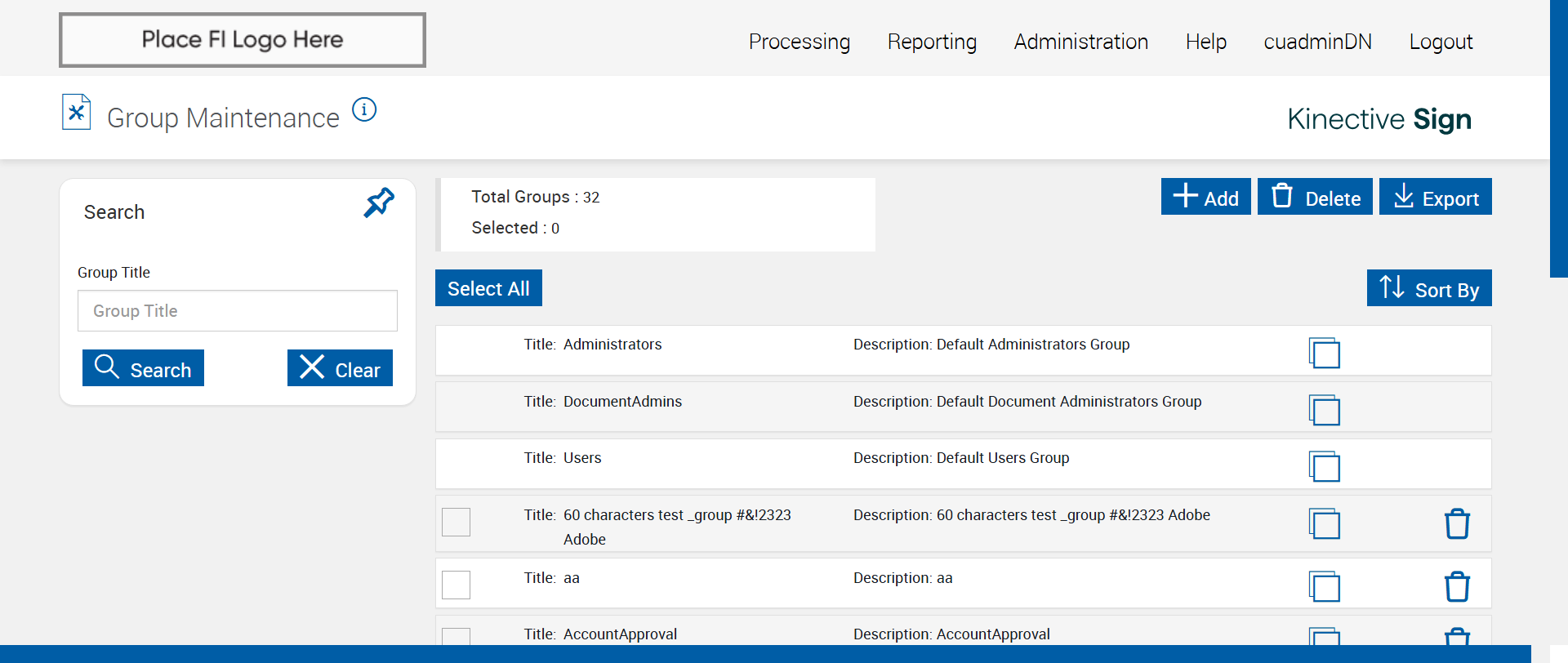Open the Processing menu
The height and width of the screenshot is (663, 1568).
pos(799,42)
